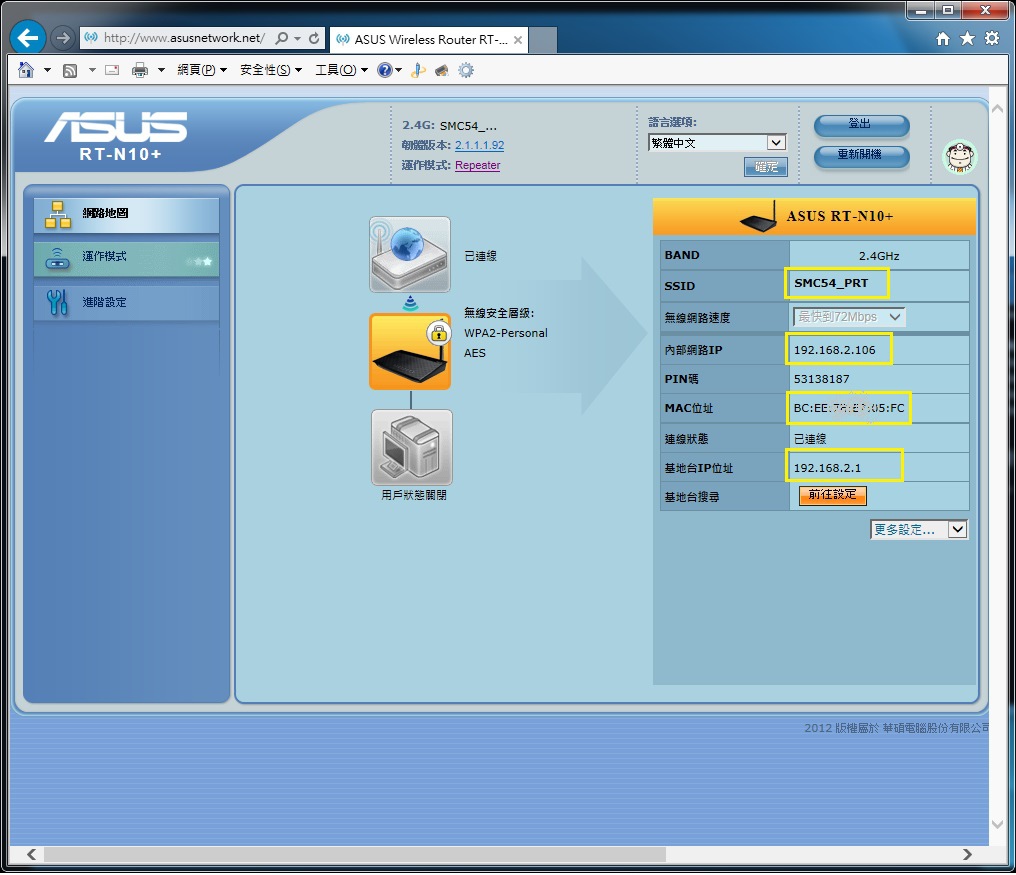Click the search magnifier in address bar

click(x=281, y=38)
